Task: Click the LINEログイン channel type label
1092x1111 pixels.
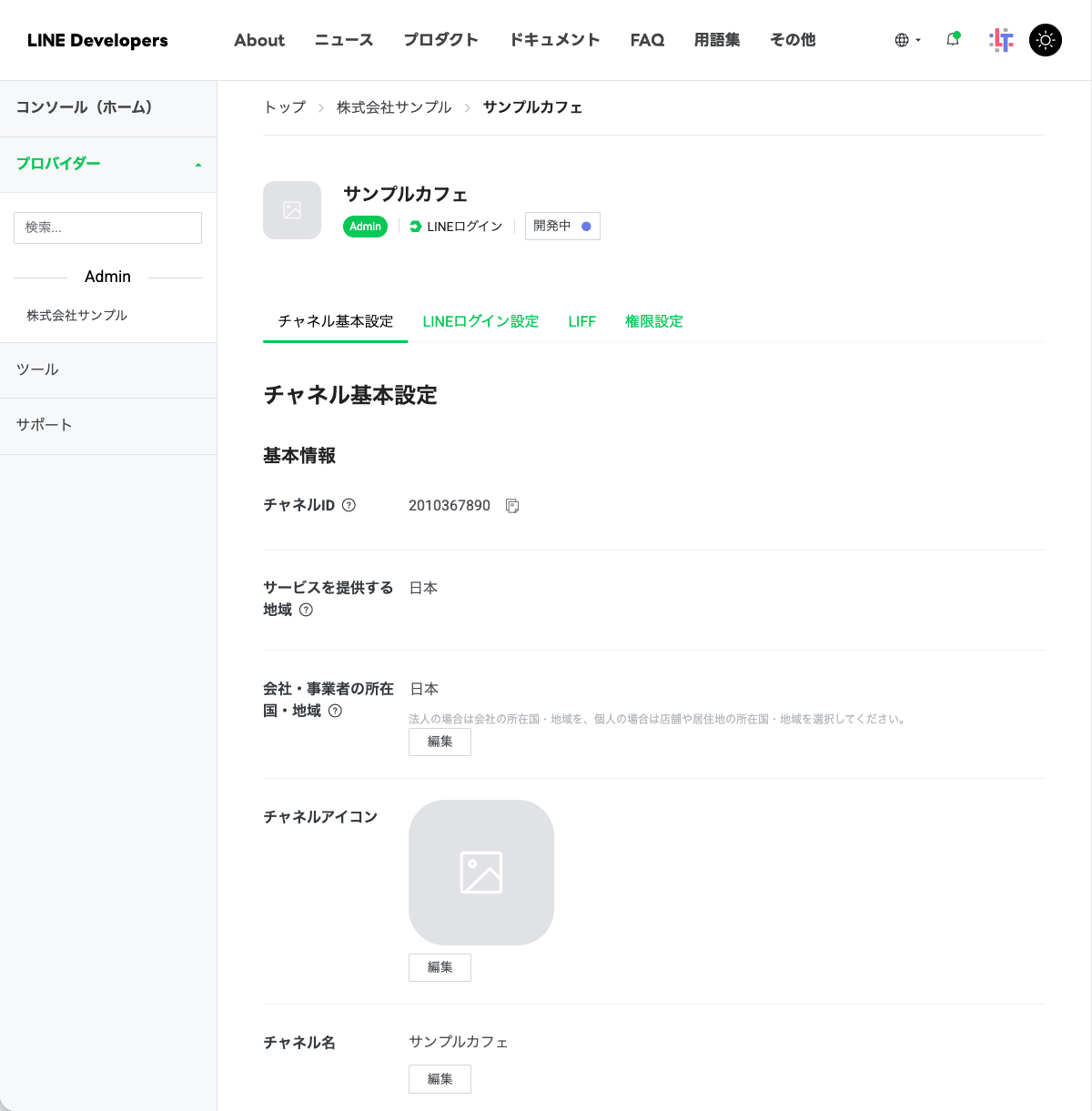Action: 456,227
